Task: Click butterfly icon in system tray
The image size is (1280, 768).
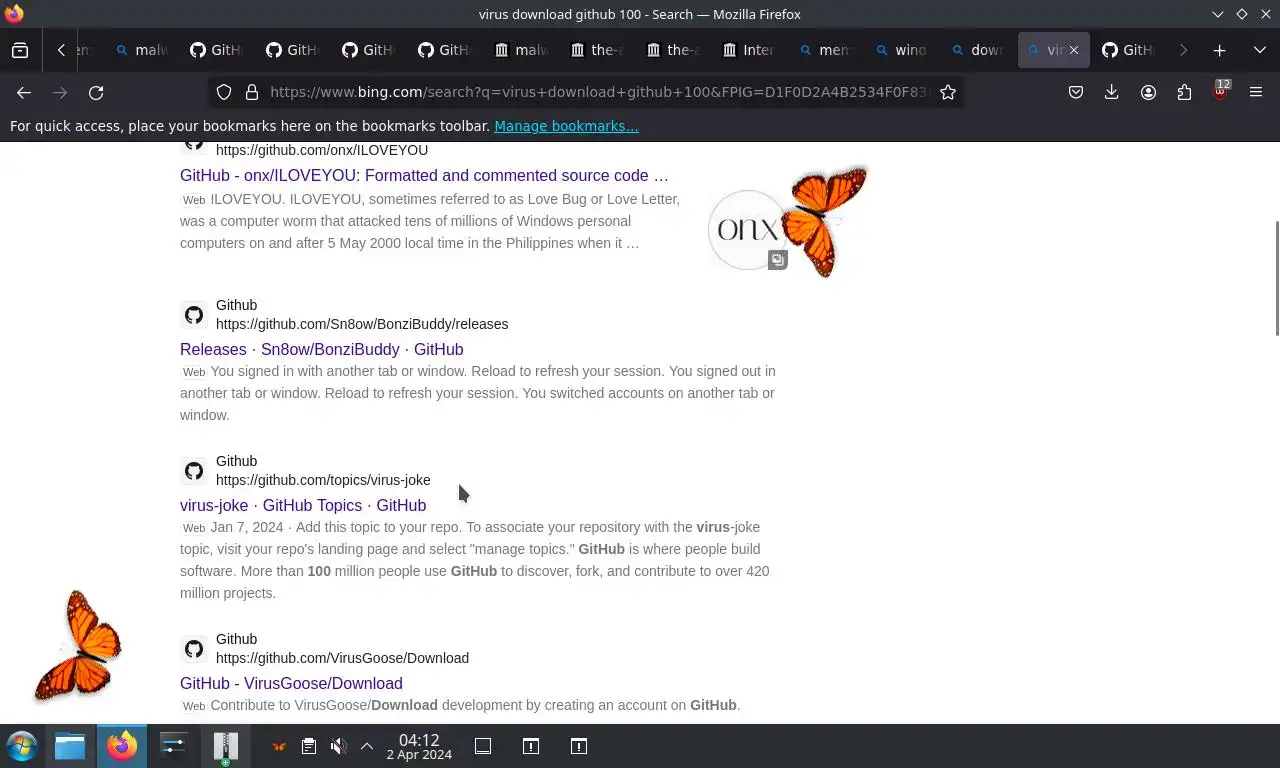Action: pos(279,746)
